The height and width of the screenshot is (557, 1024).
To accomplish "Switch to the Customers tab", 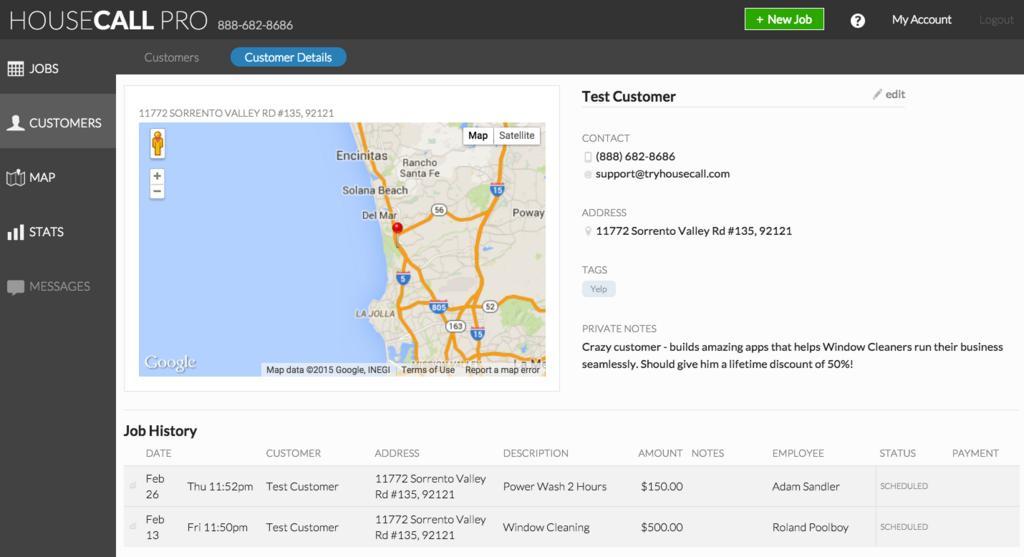I will click(171, 57).
